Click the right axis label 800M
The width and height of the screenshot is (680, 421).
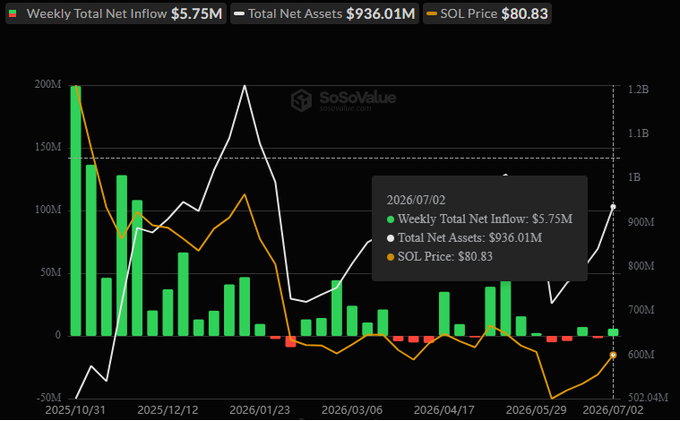click(641, 266)
